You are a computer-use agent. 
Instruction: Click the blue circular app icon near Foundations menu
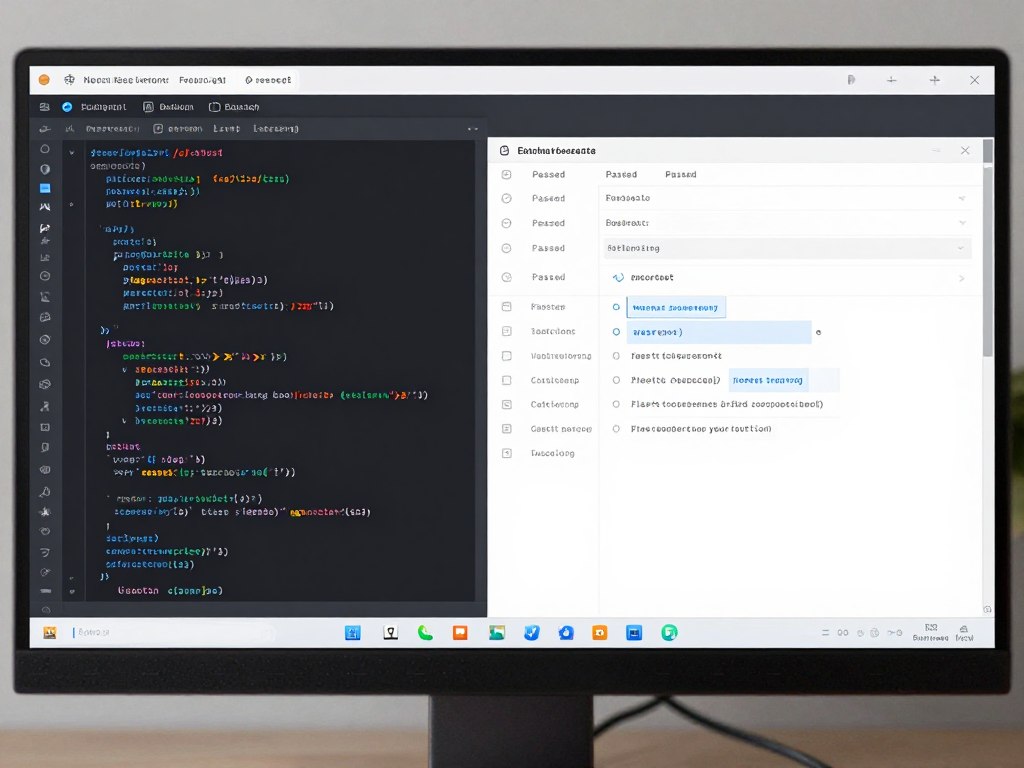[66, 106]
